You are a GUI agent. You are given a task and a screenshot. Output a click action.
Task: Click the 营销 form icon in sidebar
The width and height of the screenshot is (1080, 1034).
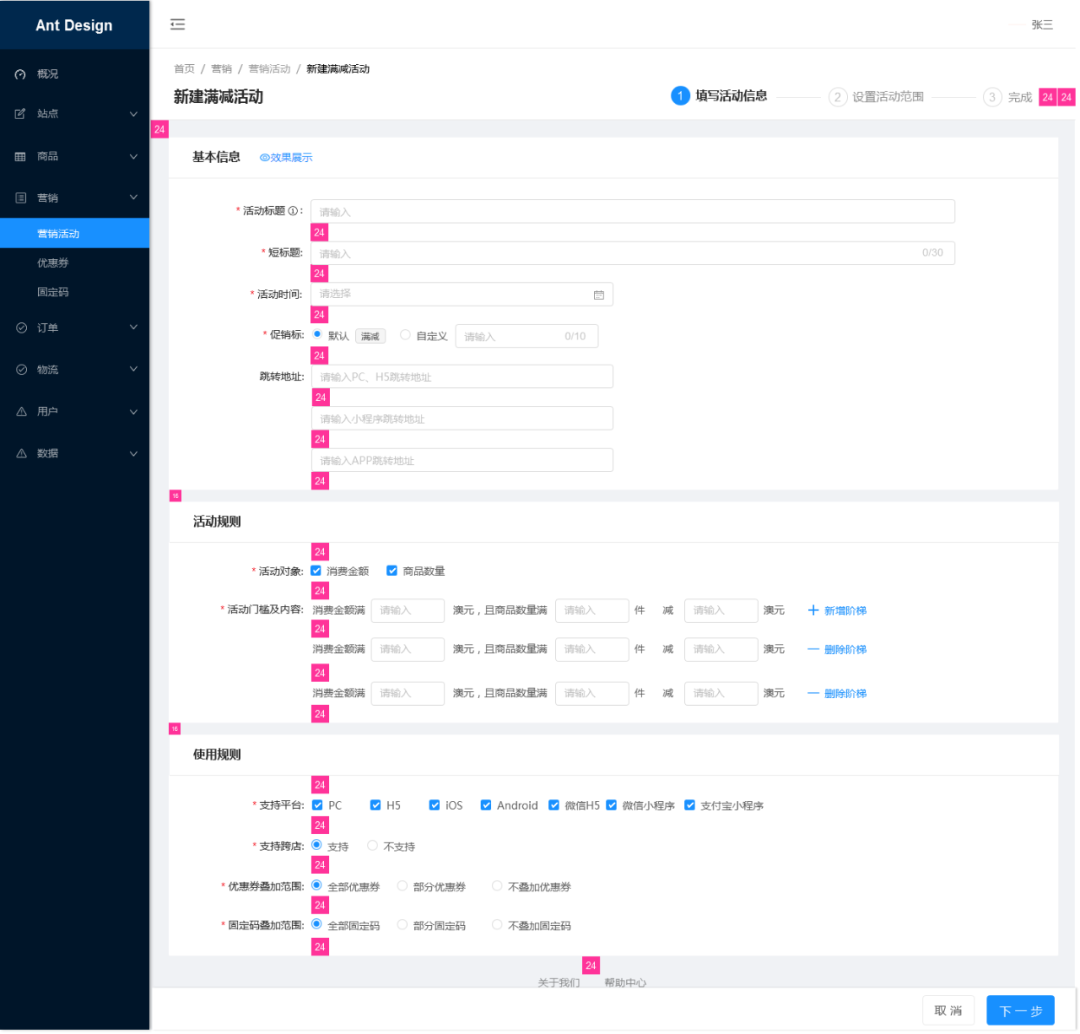click(21, 198)
